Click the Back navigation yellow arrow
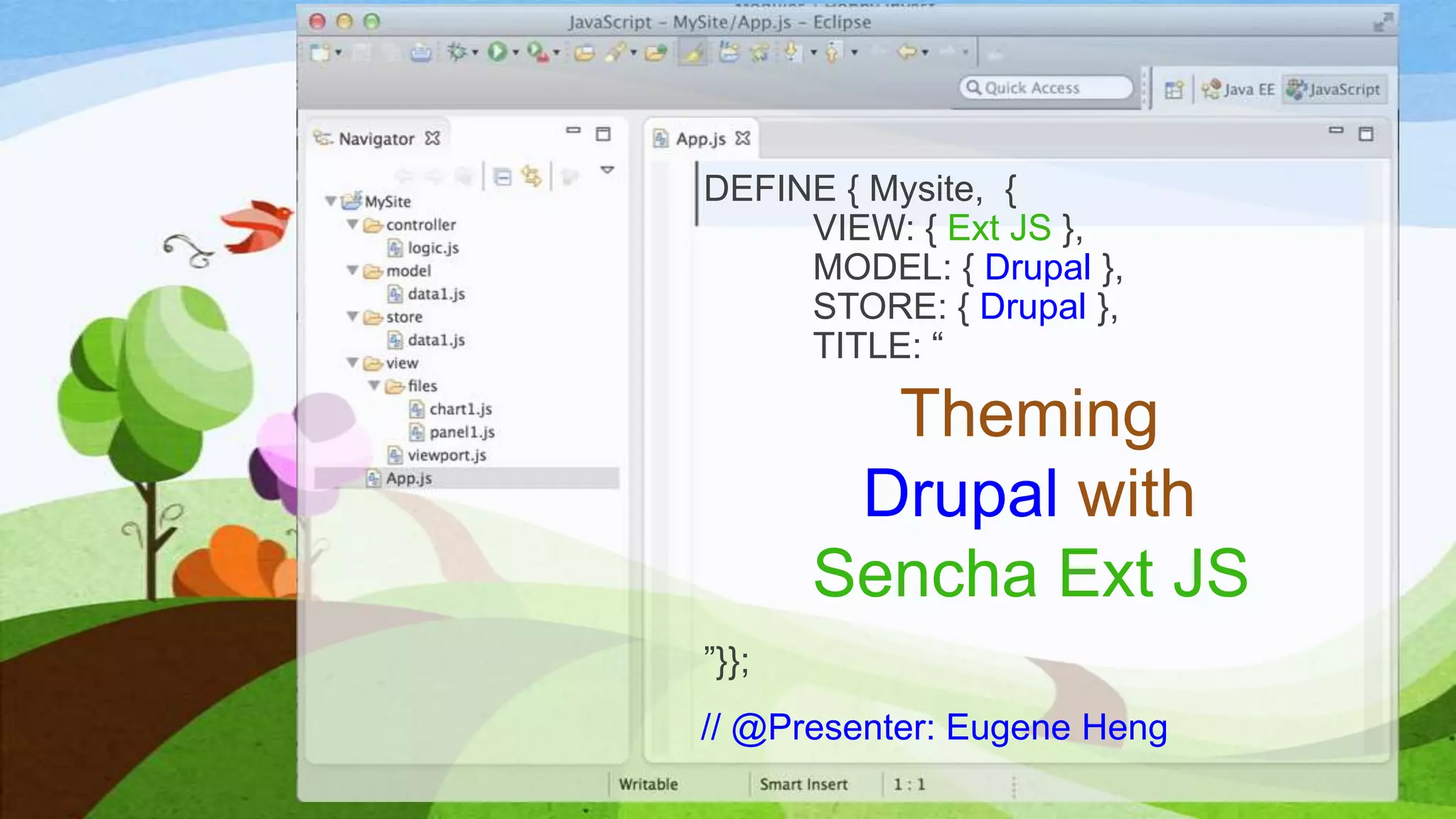 click(x=906, y=52)
